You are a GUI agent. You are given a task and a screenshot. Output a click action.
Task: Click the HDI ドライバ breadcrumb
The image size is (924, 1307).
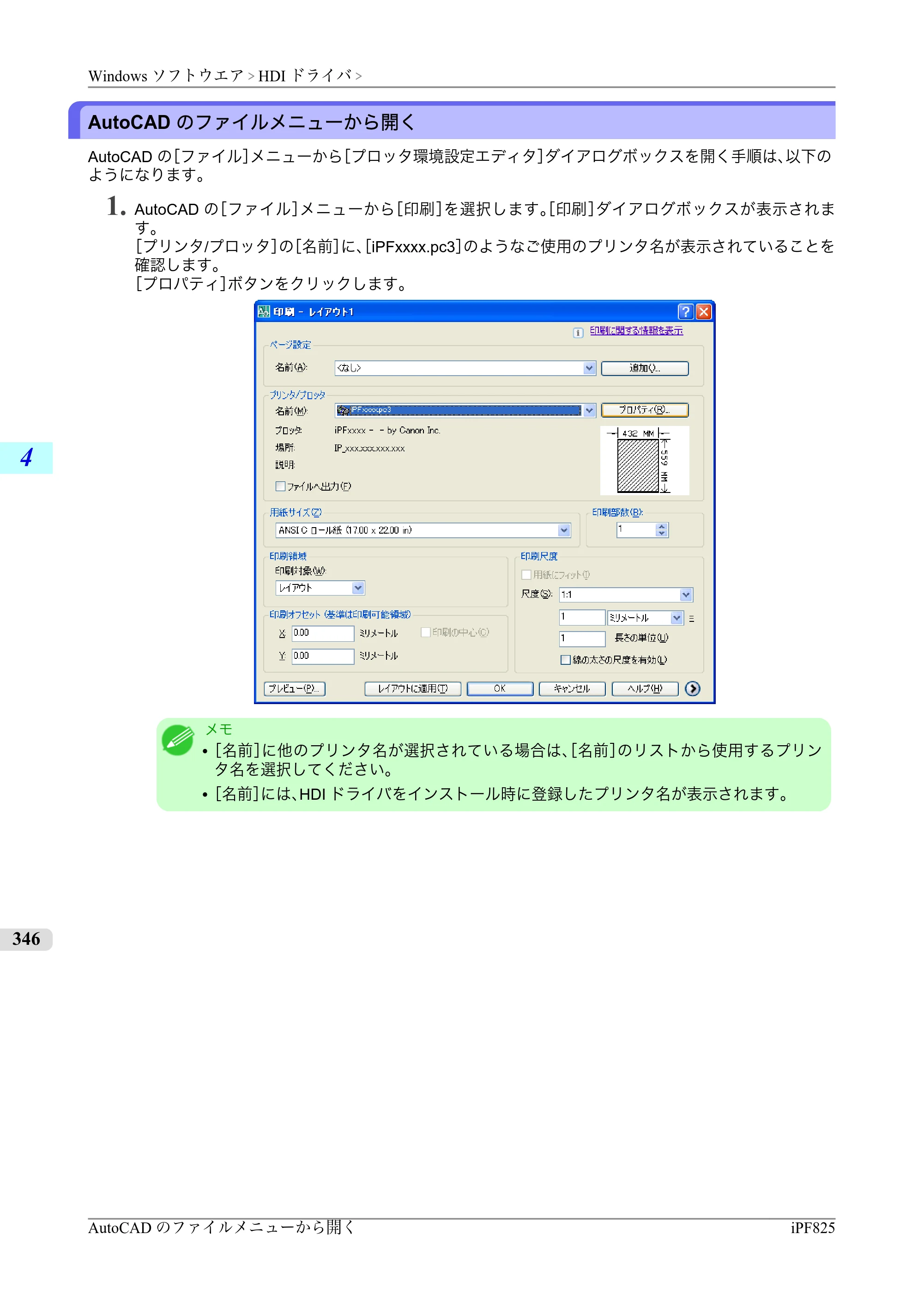pyautogui.click(x=305, y=76)
